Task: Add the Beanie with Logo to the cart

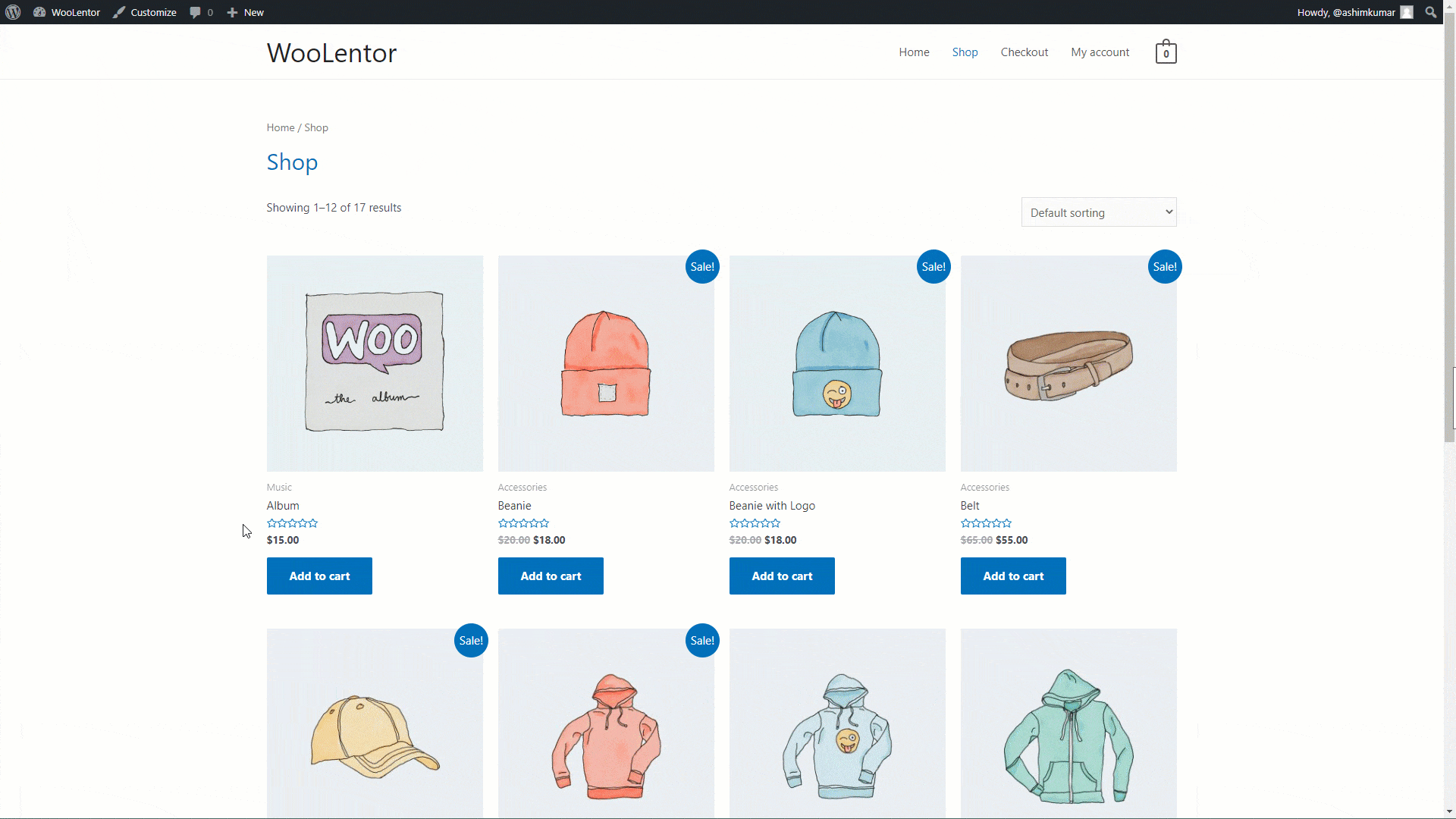Action: 782,576
